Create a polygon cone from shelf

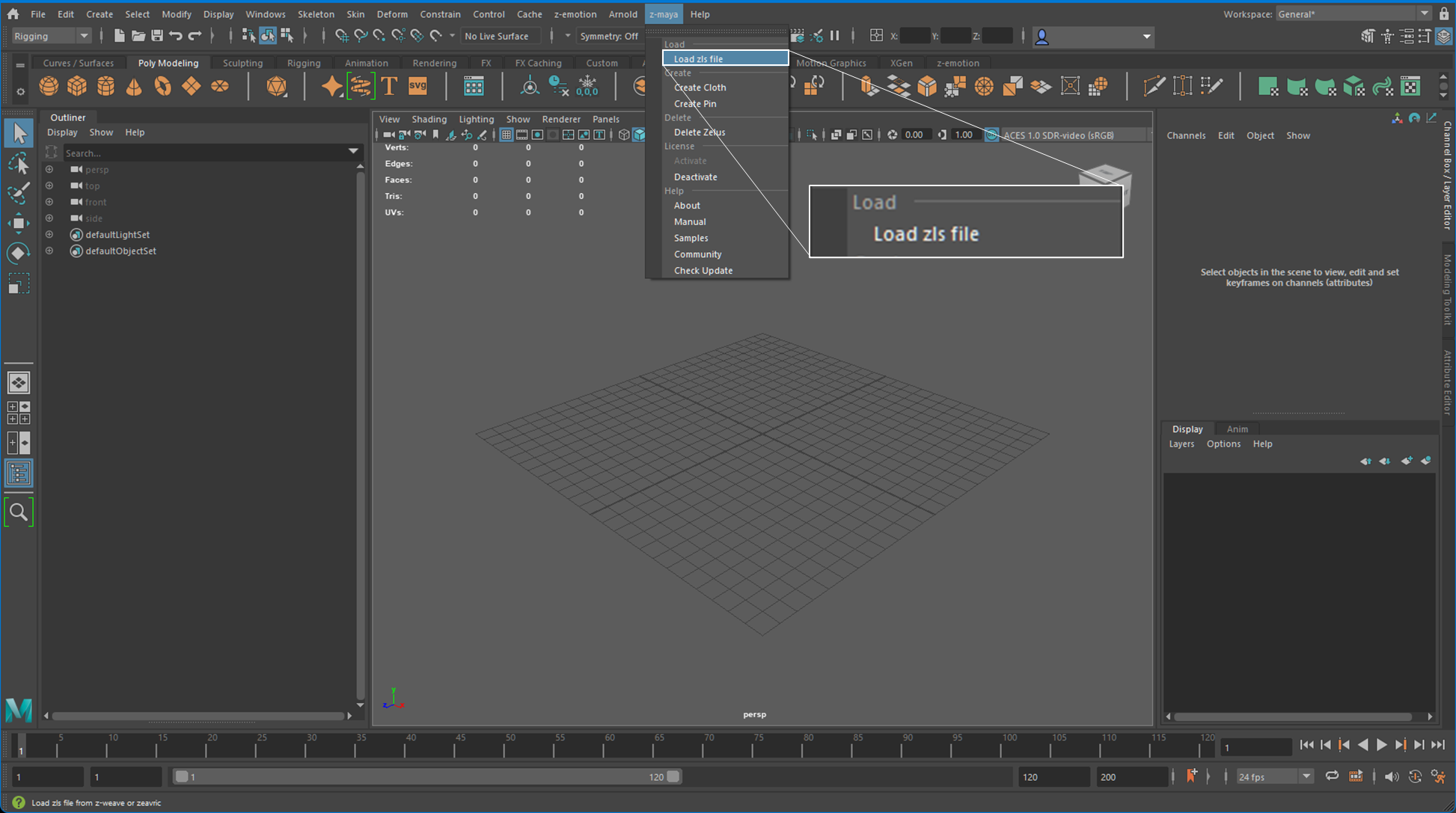point(134,86)
